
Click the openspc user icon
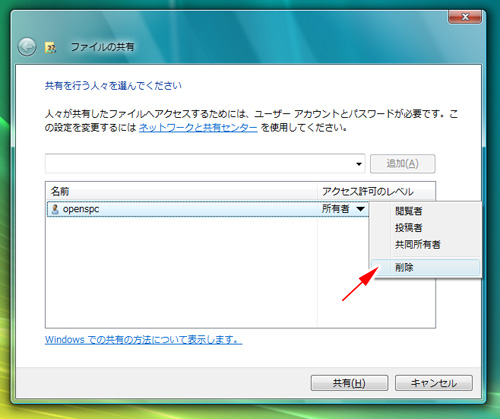coord(55,209)
